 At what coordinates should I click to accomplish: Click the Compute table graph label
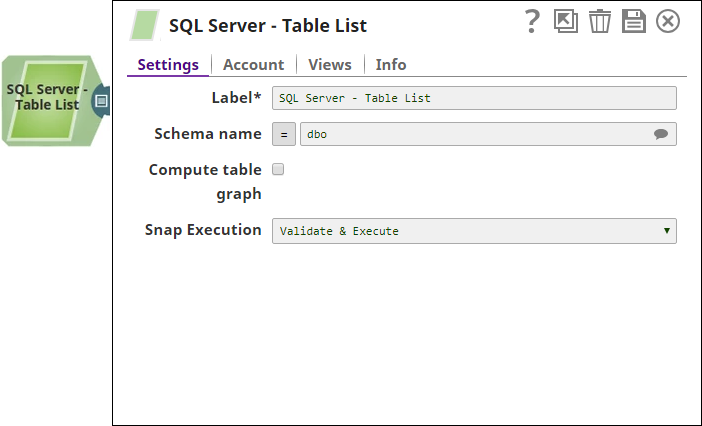[205, 182]
